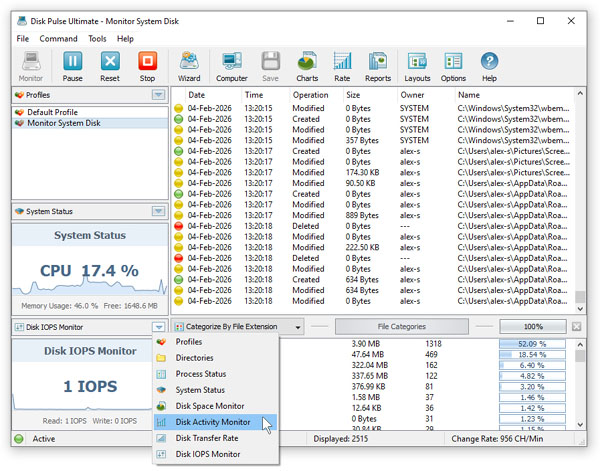Choose Process Status in the popup menu
600x471 pixels.
point(216,374)
